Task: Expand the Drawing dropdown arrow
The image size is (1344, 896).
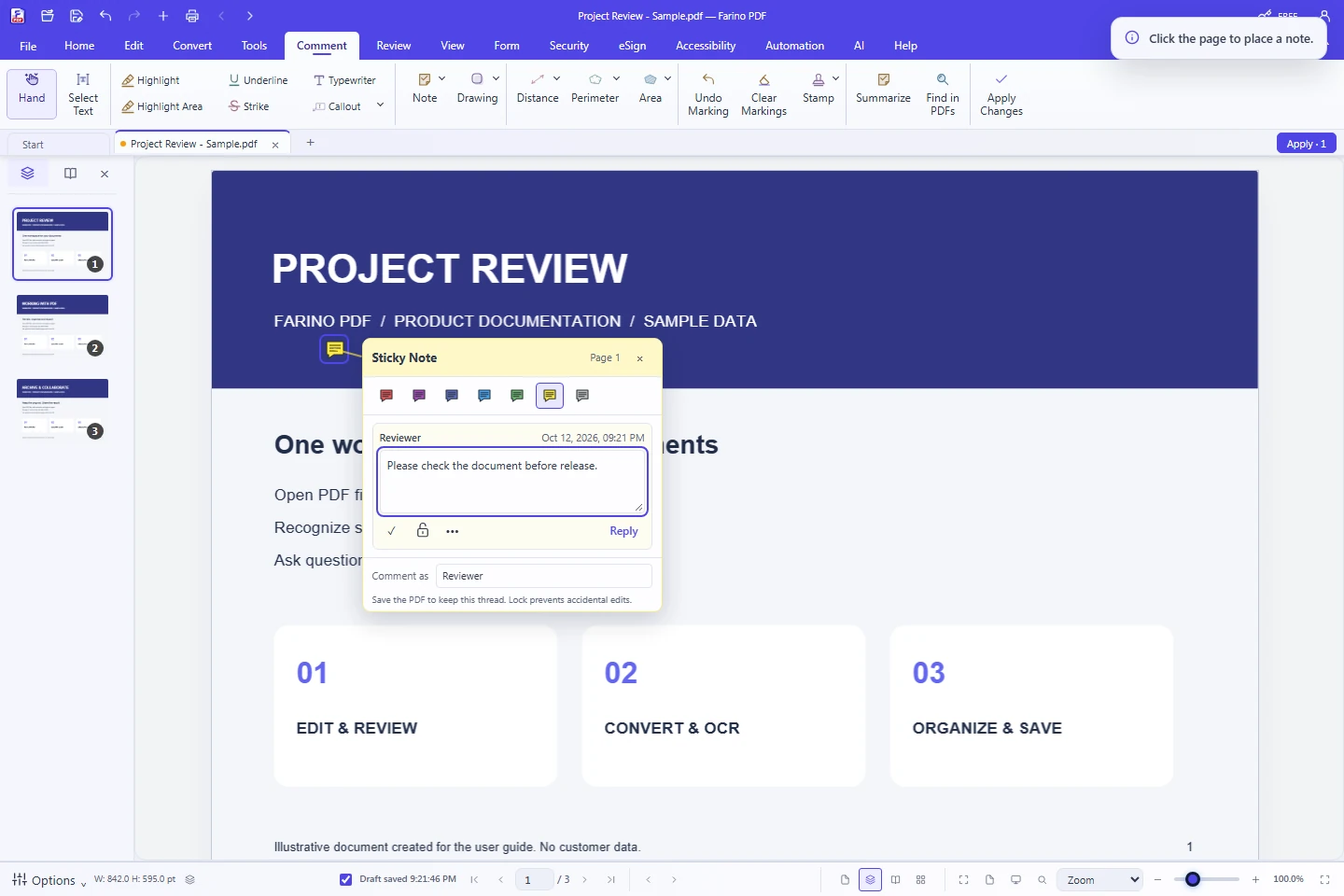Action: [x=496, y=78]
